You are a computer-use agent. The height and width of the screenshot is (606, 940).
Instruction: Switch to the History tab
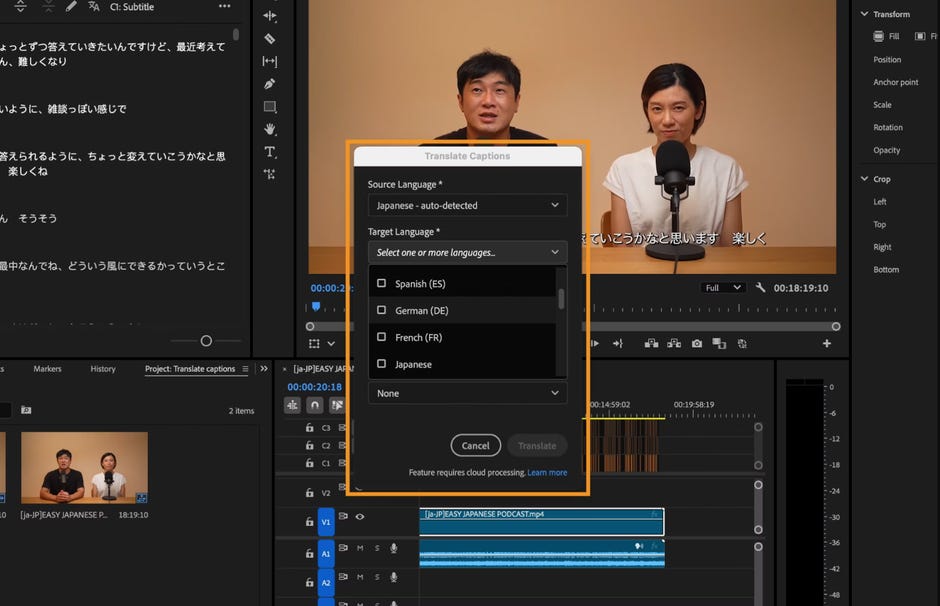coord(103,368)
